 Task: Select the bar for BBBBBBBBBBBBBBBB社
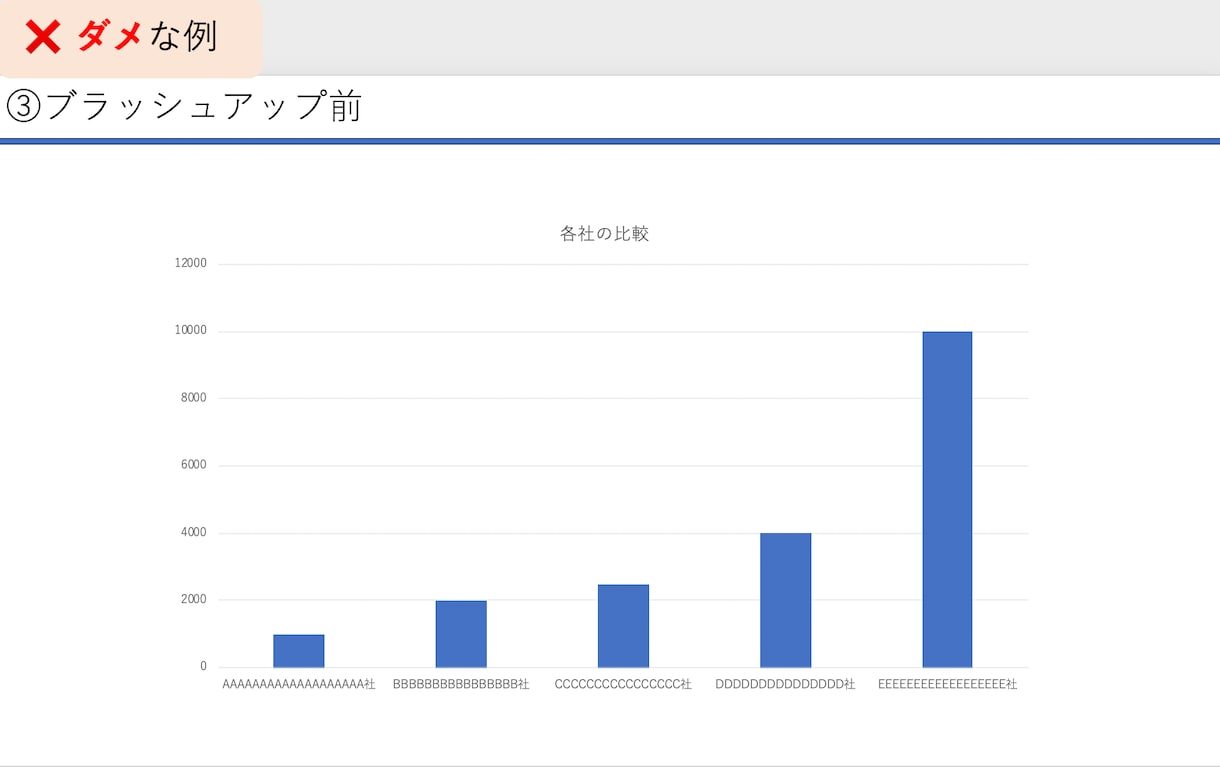(461, 634)
